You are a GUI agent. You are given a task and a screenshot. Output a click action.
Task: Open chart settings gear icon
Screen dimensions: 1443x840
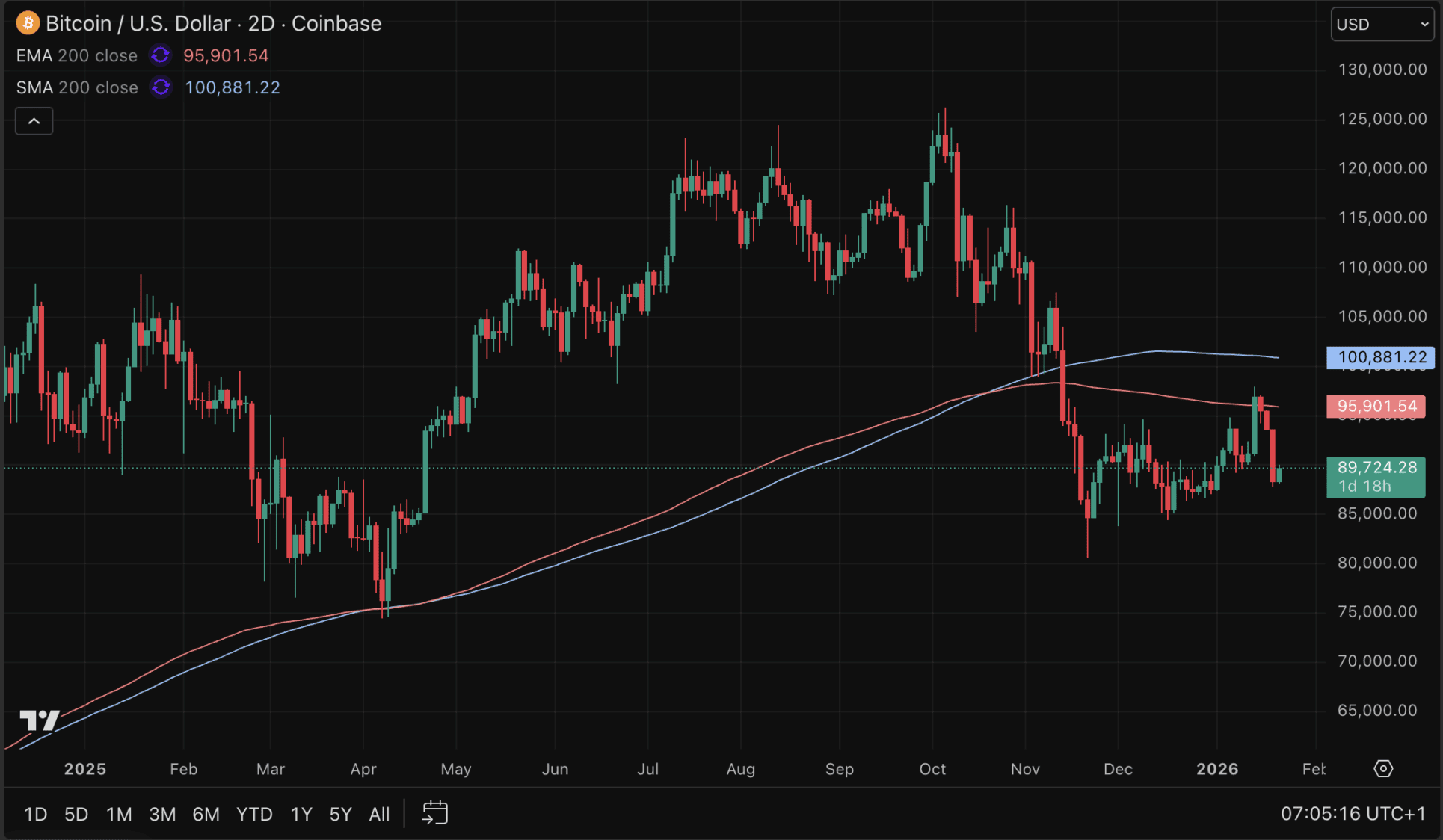click(x=1383, y=769)
